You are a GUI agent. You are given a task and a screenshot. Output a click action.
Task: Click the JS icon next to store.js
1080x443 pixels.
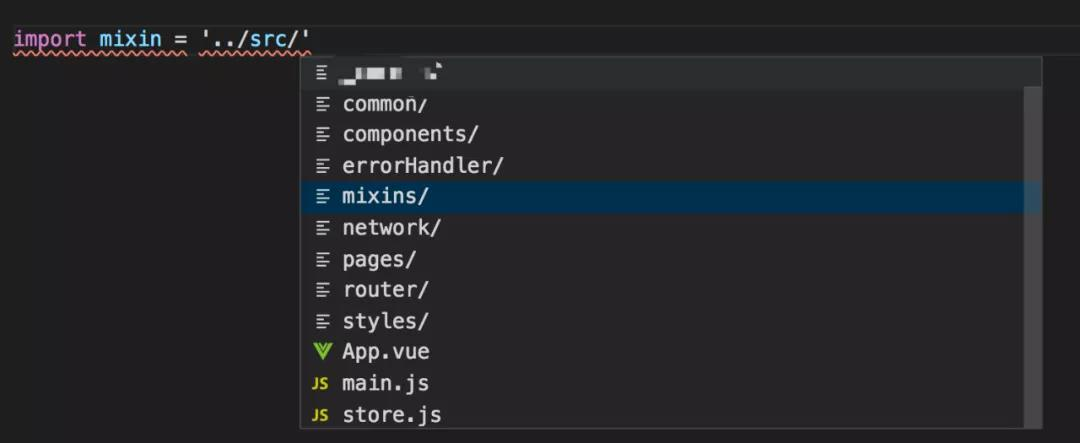click(320, 415)
